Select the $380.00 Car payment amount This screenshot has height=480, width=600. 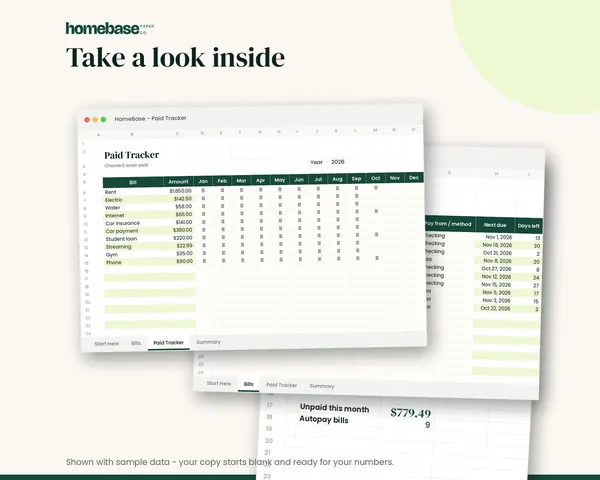[x=179, y=230]
